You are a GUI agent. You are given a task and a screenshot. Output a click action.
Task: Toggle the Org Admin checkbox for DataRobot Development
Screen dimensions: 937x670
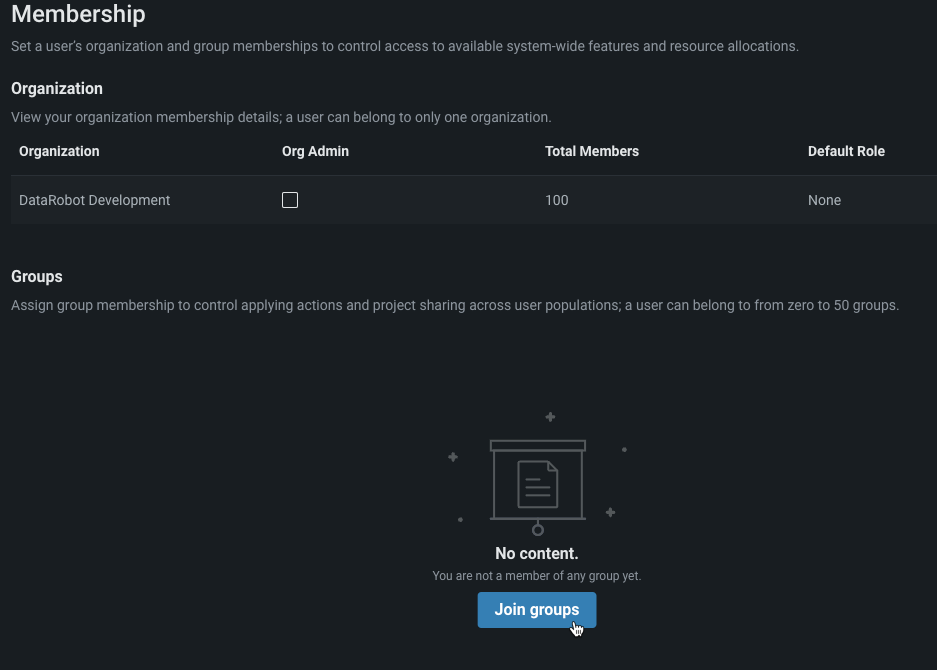tap(290, 200)
